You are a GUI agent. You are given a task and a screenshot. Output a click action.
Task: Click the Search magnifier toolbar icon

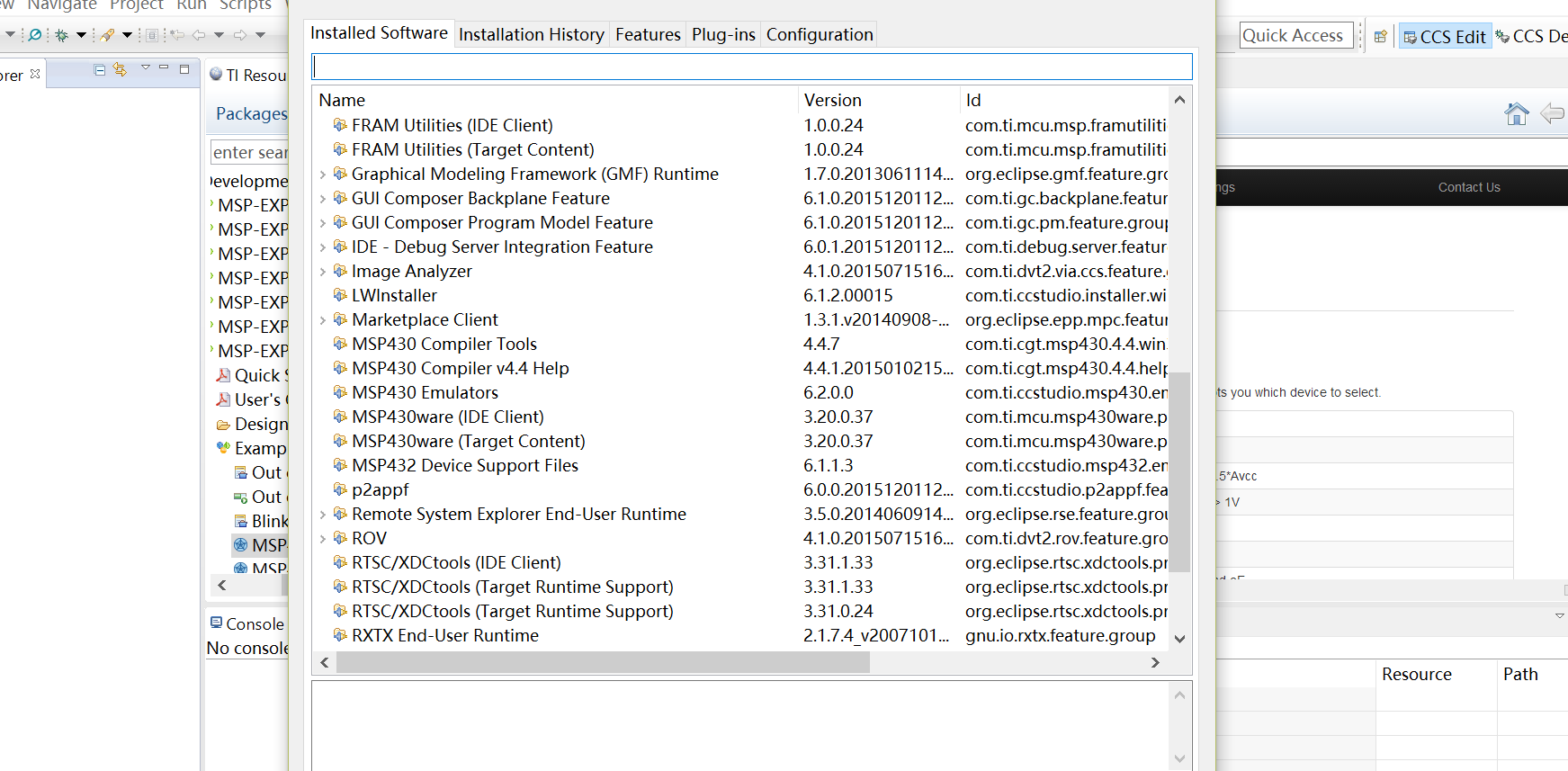pyautogui.click(x=35, y=35)
